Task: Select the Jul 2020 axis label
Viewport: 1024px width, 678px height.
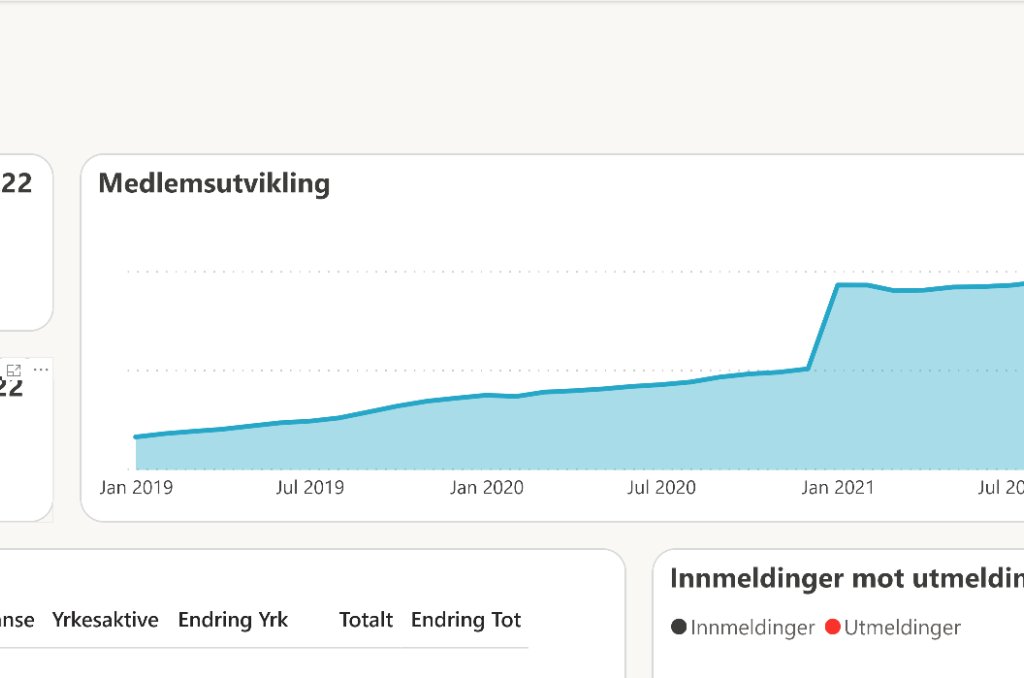Action: [x=661, y=488]
